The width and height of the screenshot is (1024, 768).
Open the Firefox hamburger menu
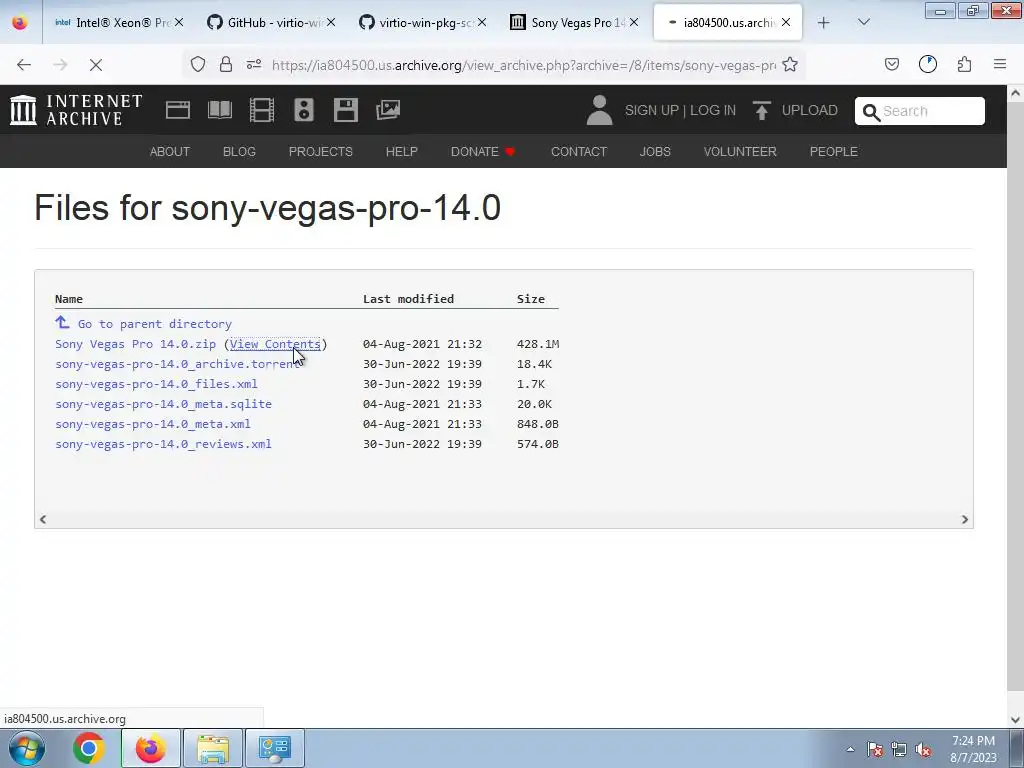pyautogui.click(x=1000, y=64)
